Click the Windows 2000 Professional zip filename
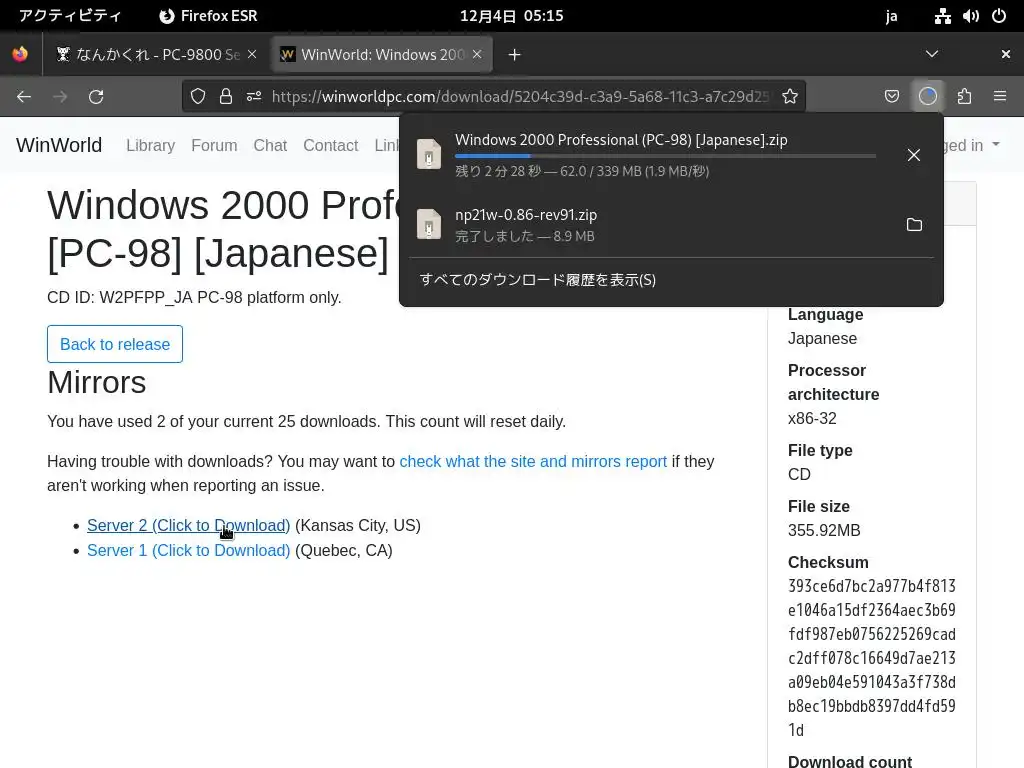This screenshot has width=1024, height=768. tap(621, 140)
